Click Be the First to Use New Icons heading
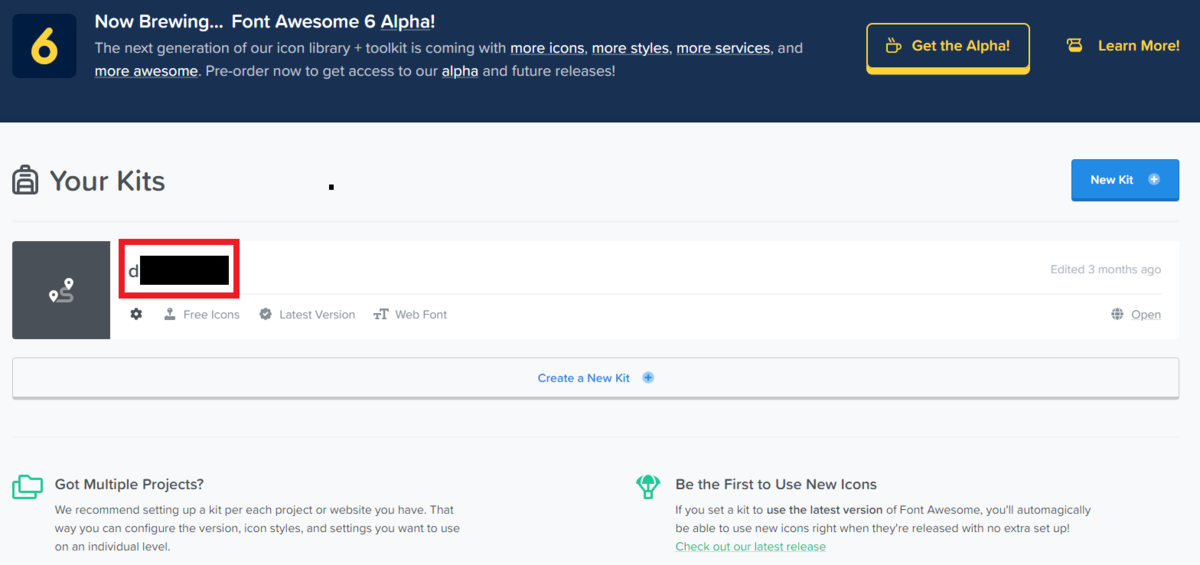The image size is (1200, 565). coord(776,484)
